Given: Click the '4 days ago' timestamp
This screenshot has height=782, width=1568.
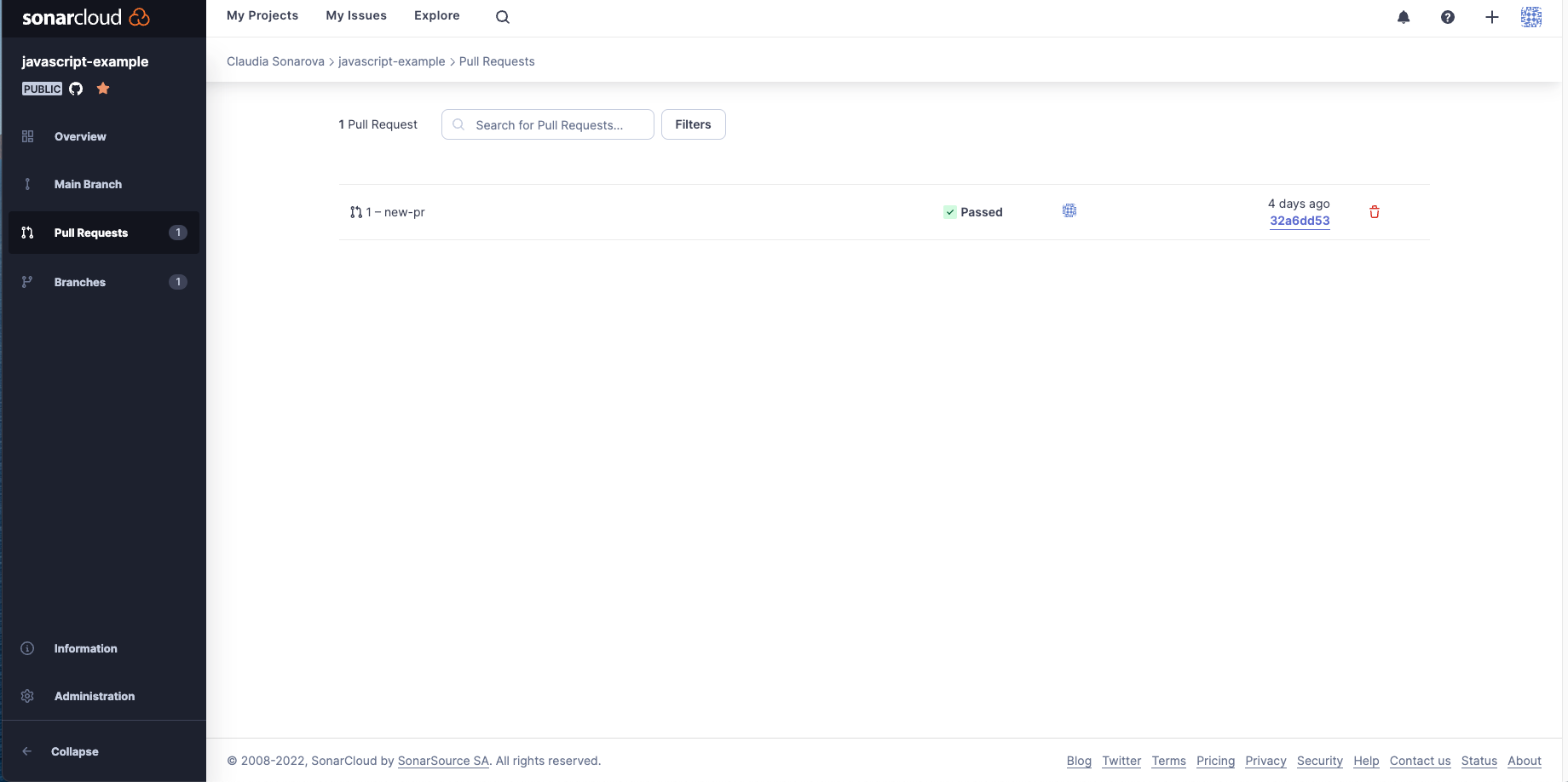Looking at the screenshot, I should point(1299,204).
